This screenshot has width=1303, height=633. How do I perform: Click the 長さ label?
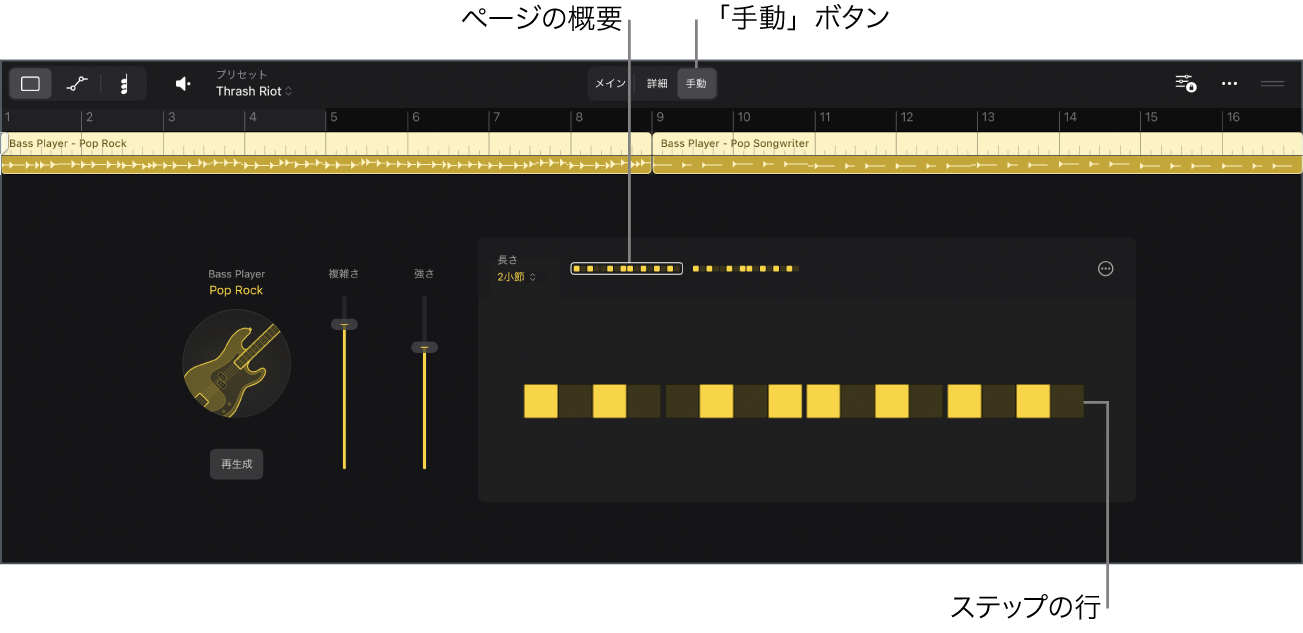point(508,260)
